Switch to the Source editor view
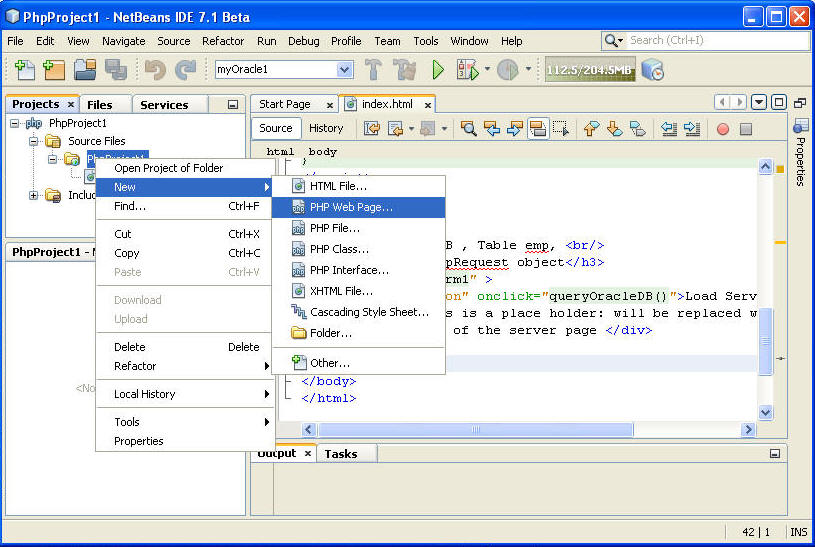Screen dimensions: 815x547 (275, 128)
